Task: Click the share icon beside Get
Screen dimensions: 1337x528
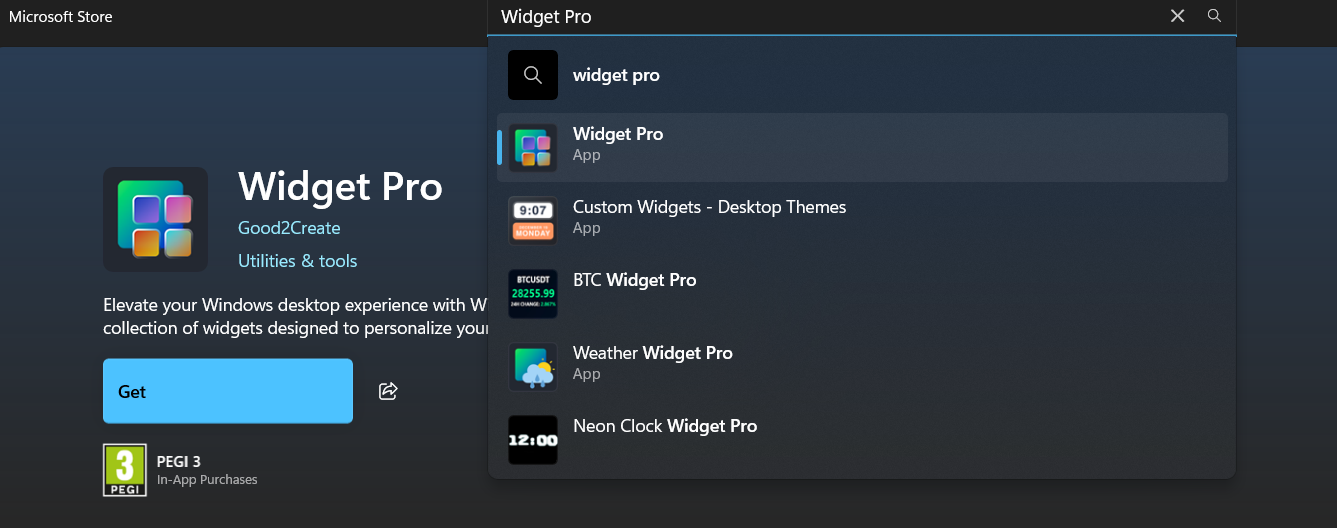Action: pyautogui.click(x=388, y=391)
